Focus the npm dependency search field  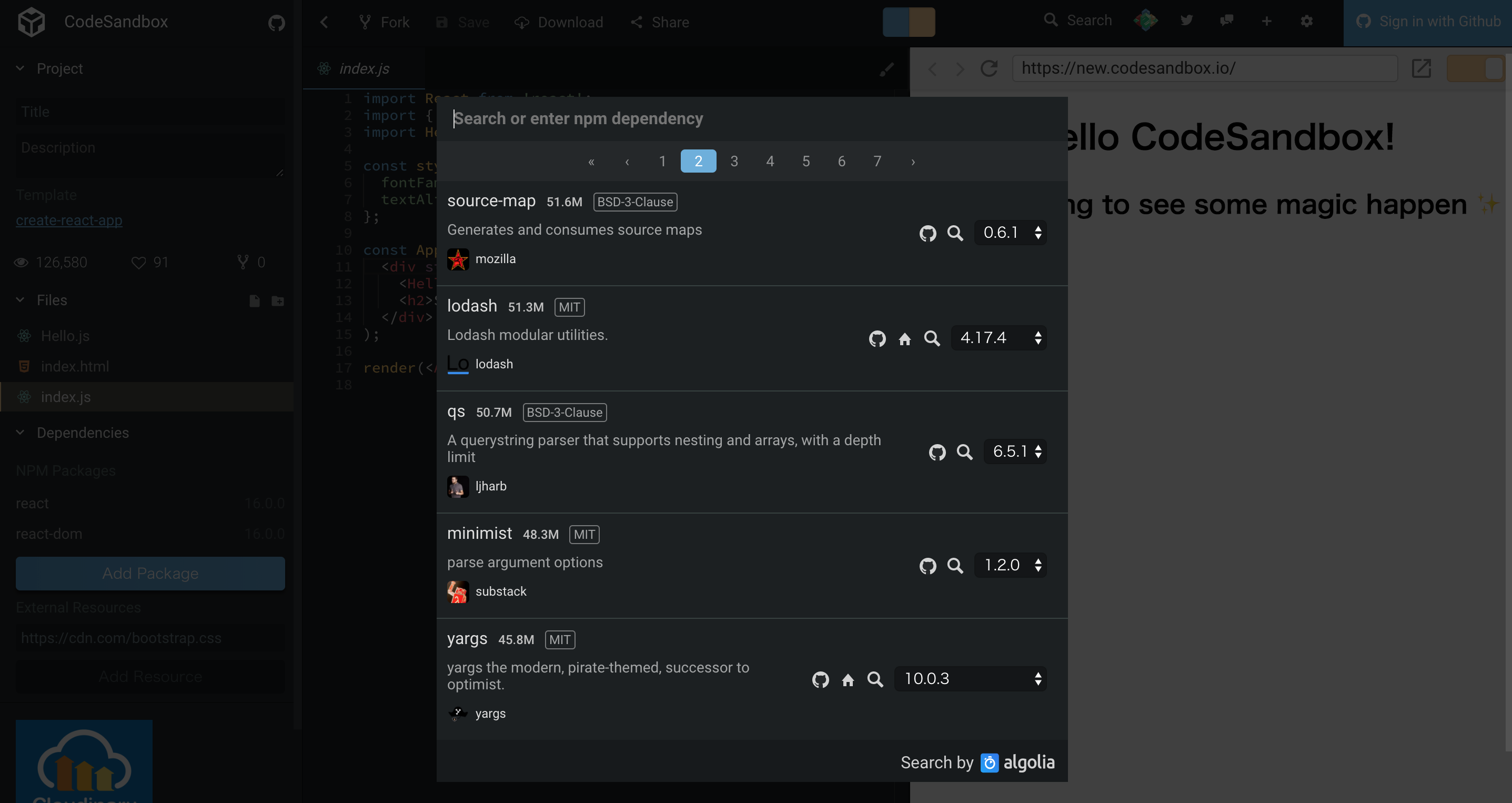pyautogui.click(x=752, y=118)
